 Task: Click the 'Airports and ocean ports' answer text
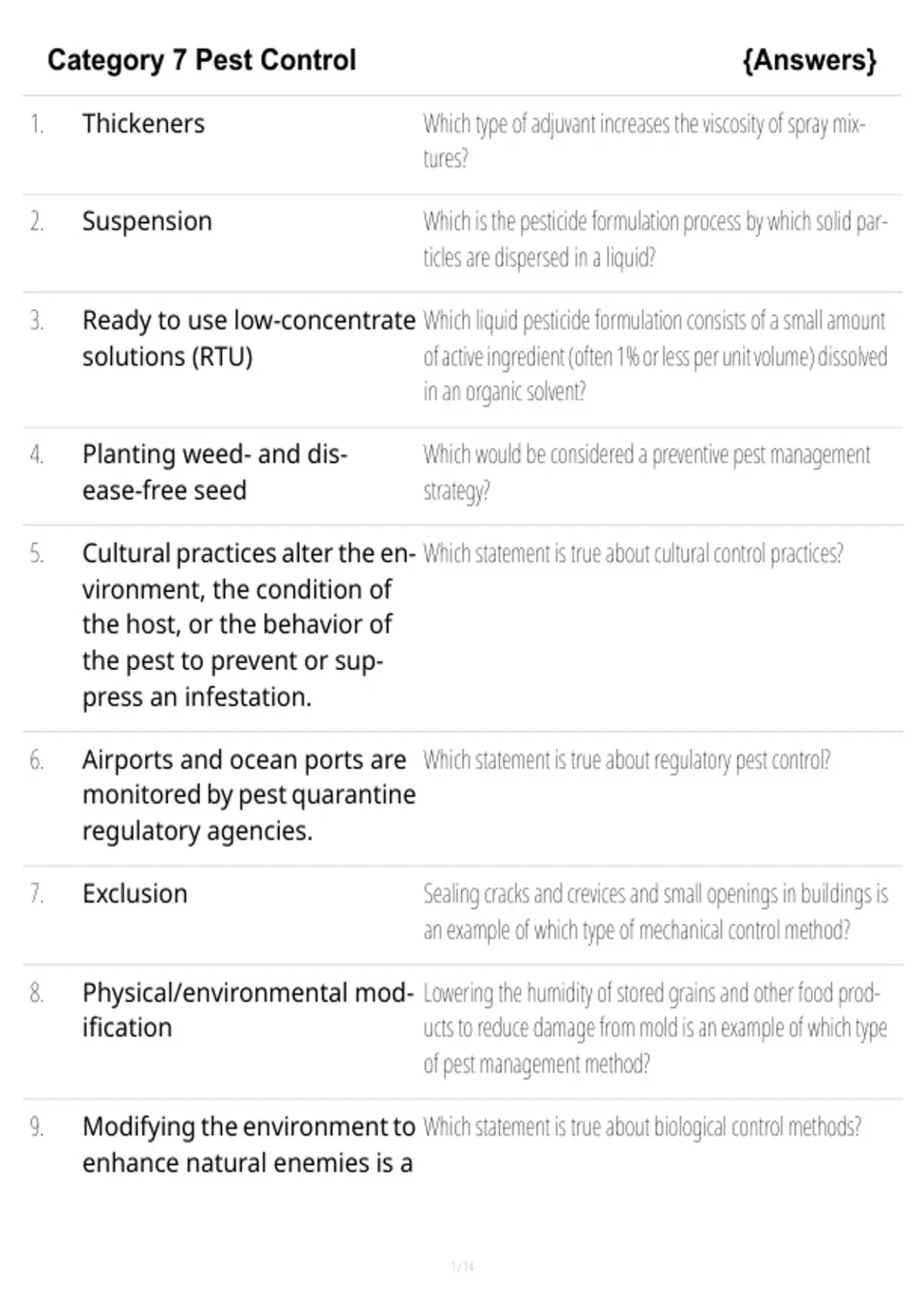[x=249, y=795]
